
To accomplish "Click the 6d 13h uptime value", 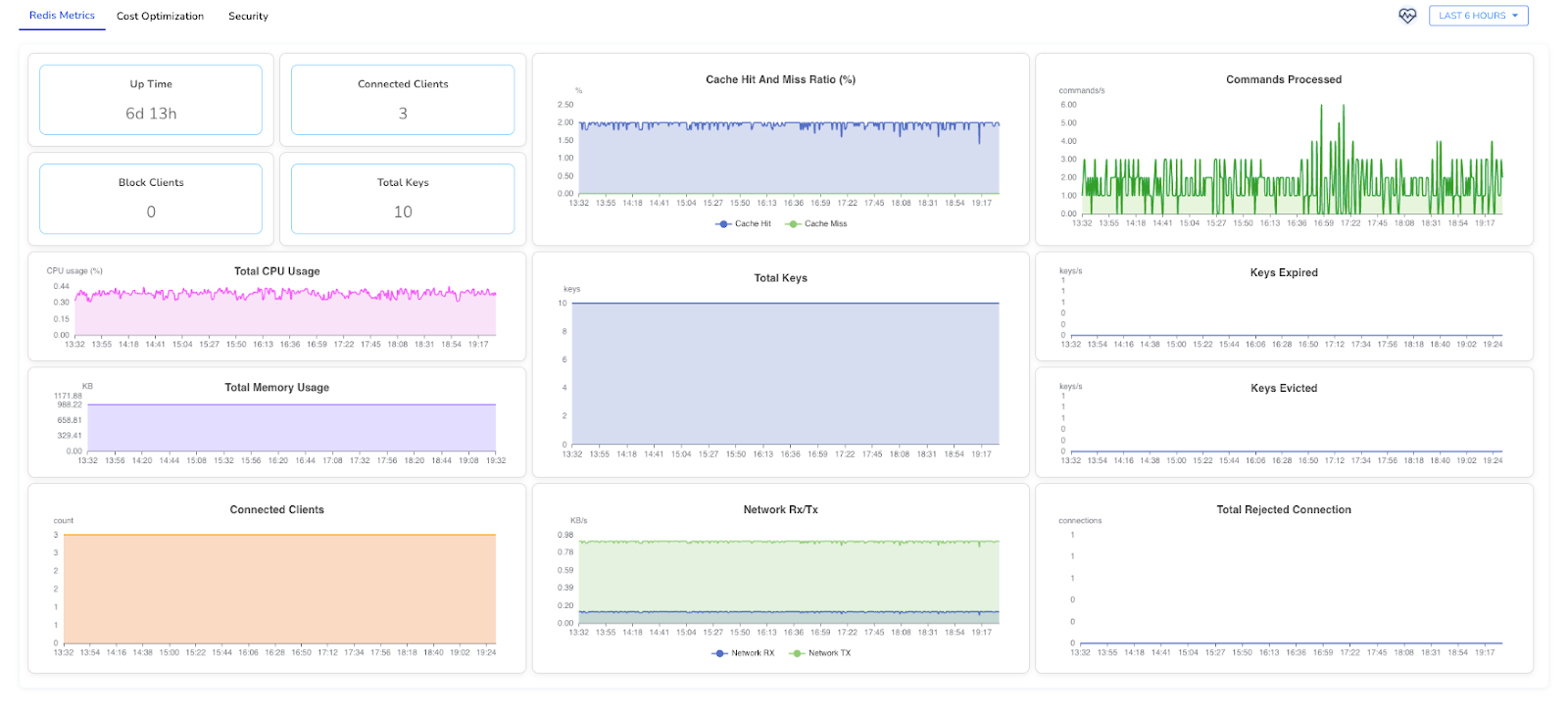I will pyautogui.click(x=151, y=114).
